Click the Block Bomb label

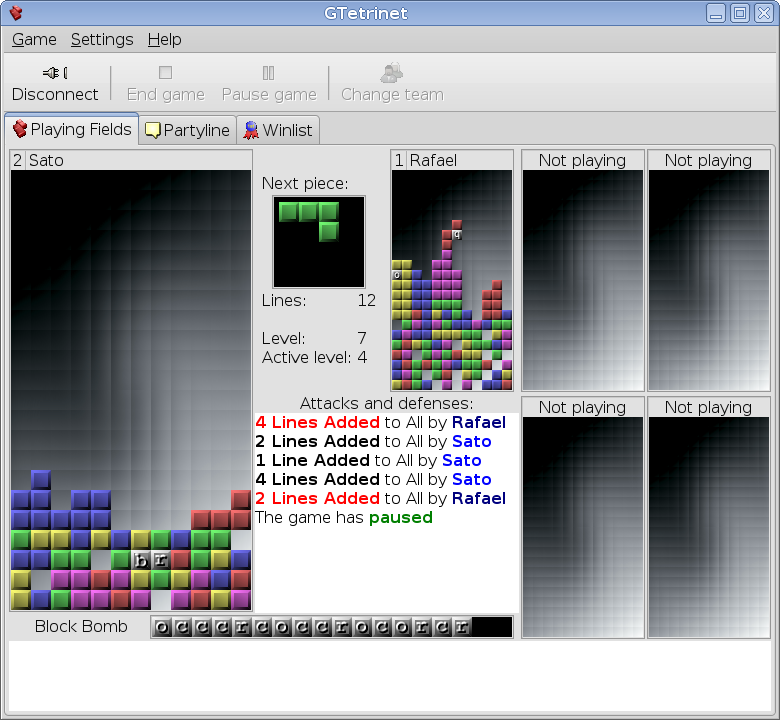coord(81,626)
